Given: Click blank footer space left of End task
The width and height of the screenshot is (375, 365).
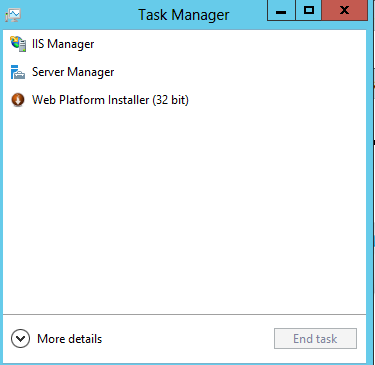Looking at the screenshot, I should tap(187, 339).
